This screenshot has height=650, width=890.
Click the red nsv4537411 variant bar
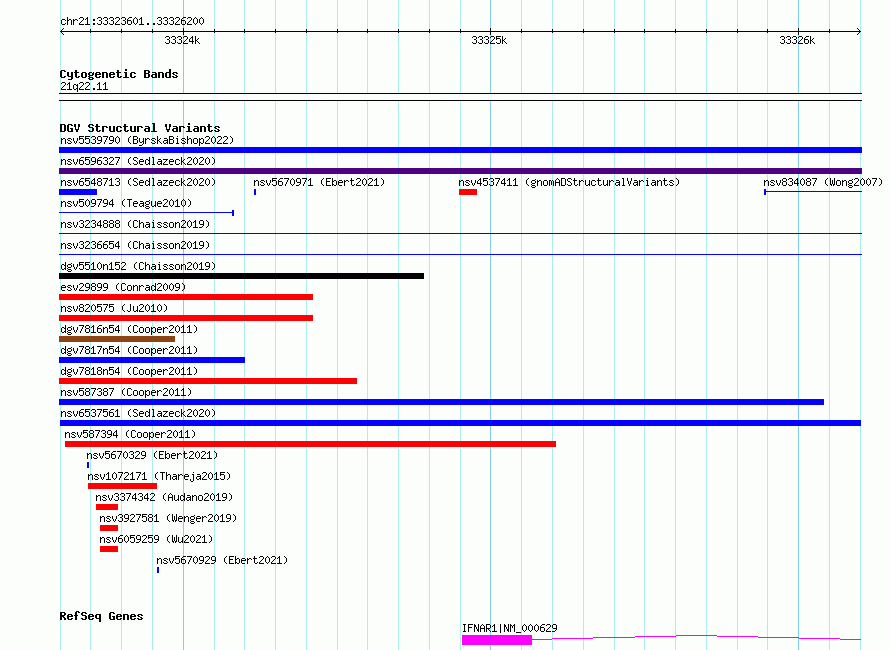coord(468,192)
